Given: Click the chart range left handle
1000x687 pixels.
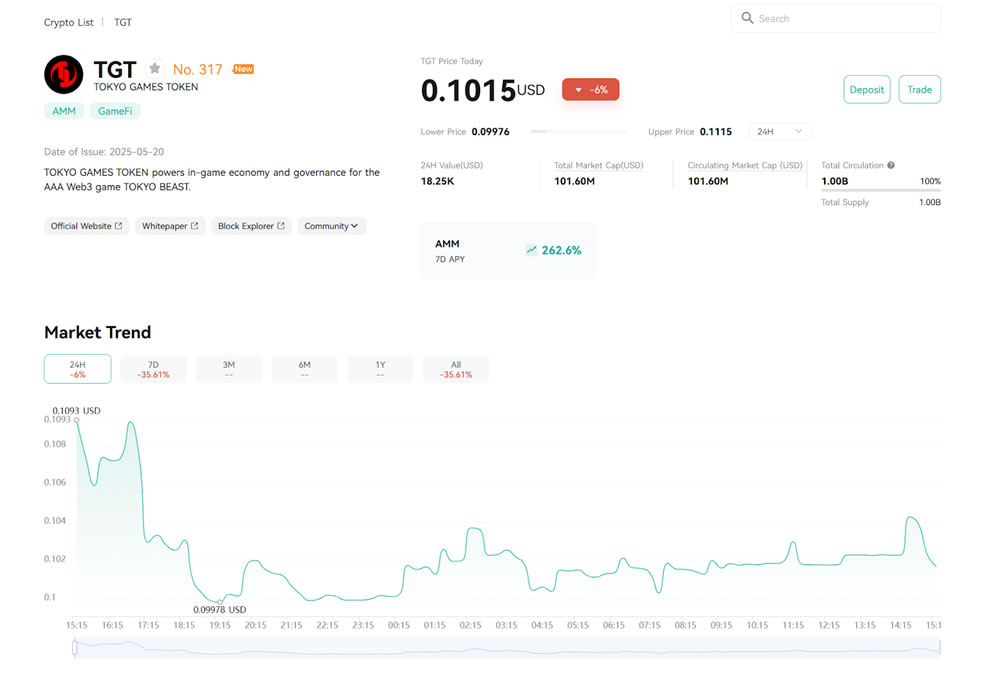Looking at the screenshot, I should click(x=75, y=648).
